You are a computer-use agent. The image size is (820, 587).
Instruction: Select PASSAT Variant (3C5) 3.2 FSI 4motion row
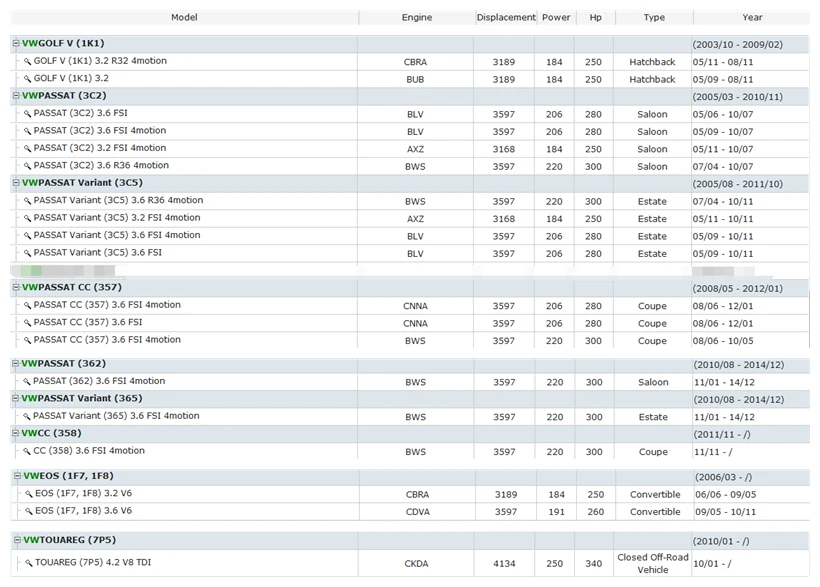click(409, 218)
